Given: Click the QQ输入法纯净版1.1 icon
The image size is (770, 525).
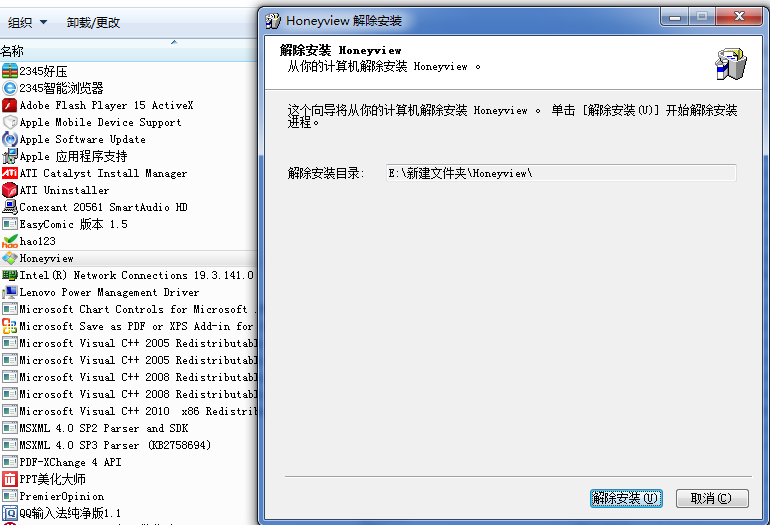Looking at the screenshot, I should pyautogui.click(x=9, y=513).
